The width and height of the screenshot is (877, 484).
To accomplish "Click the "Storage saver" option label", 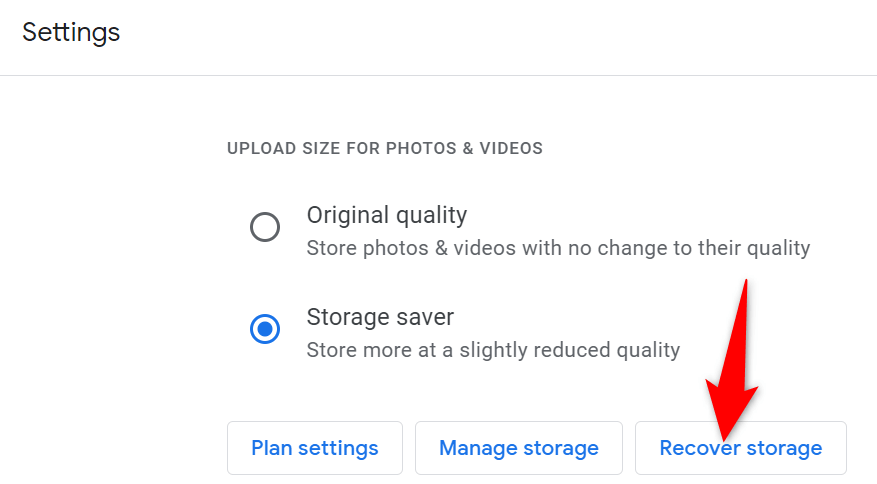I will 380,318.
